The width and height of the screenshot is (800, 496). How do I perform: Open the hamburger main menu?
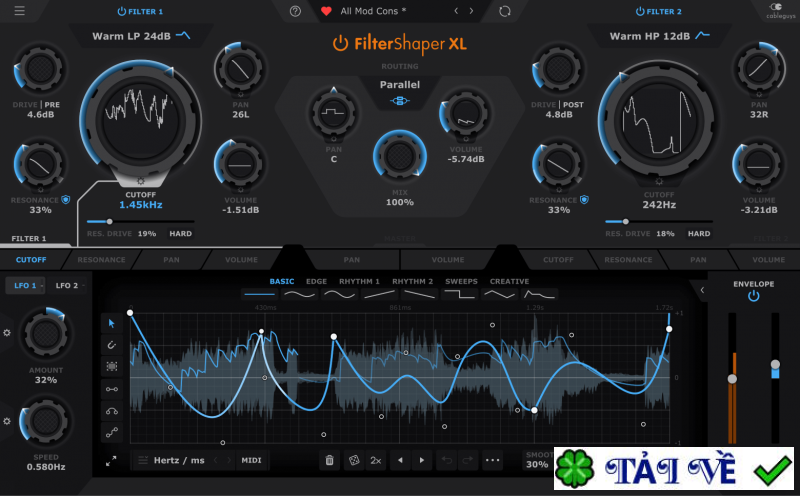point(19,11)
